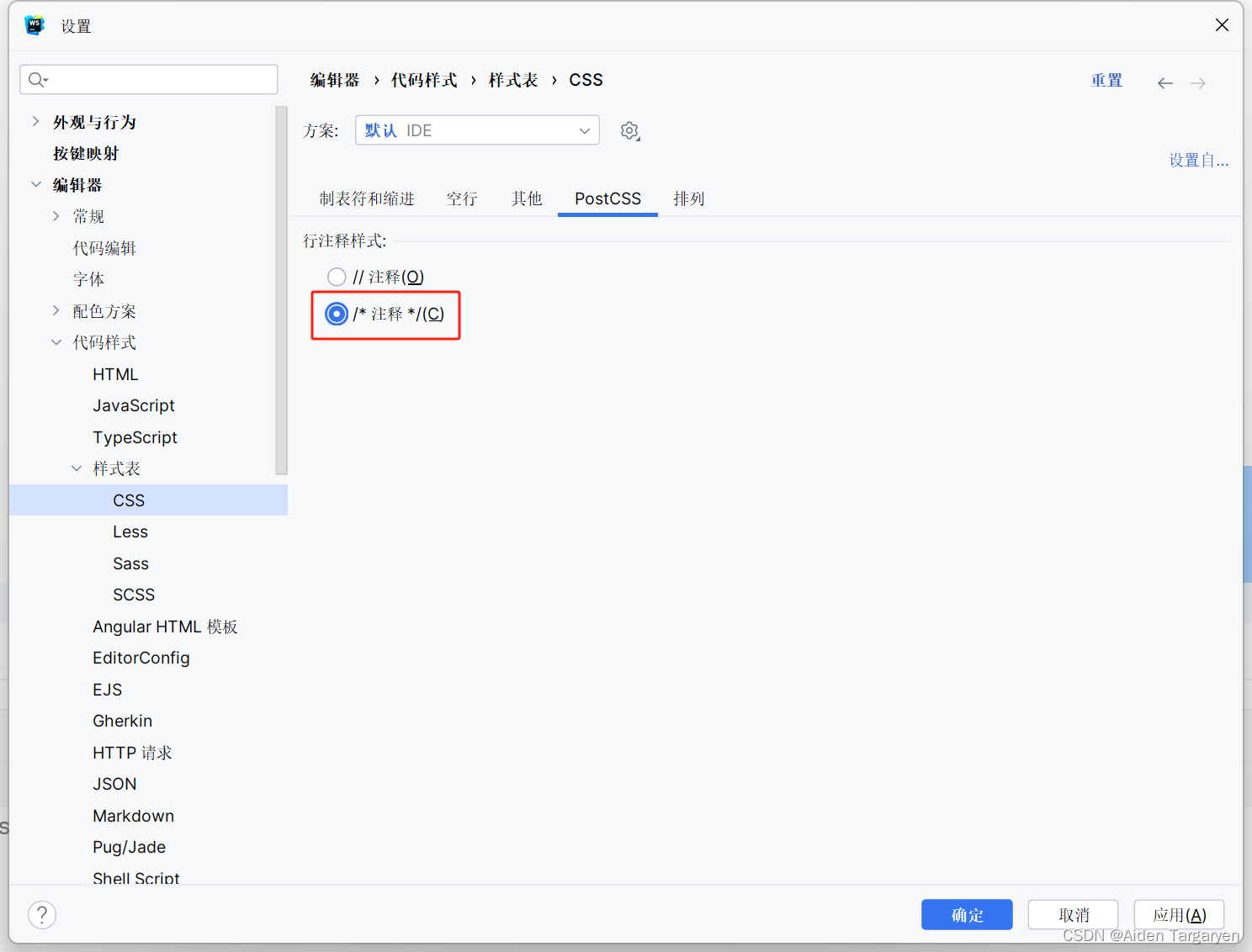Select HTML code style

coord(115,374)
